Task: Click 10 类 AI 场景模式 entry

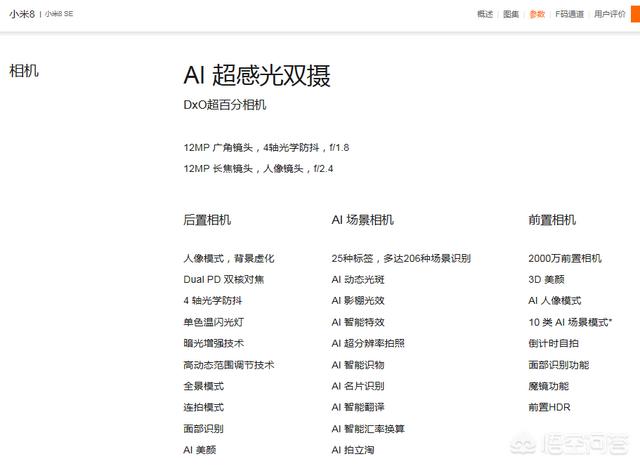Action: click(570, 322)
